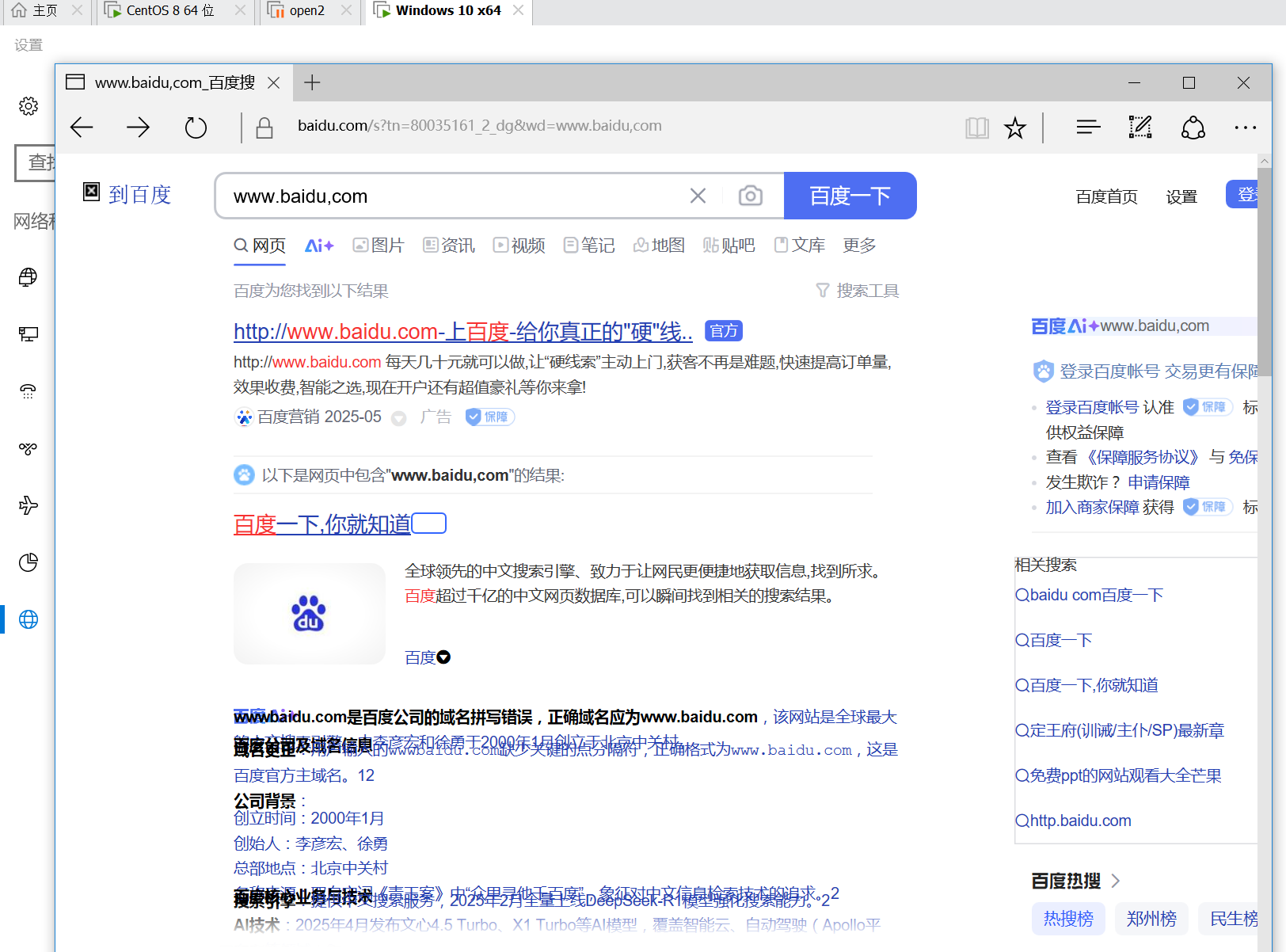Open the 《保障服务协议》 link
Screen dimensions: 1286x952
pyautogui.click(x=1143, y=457)
